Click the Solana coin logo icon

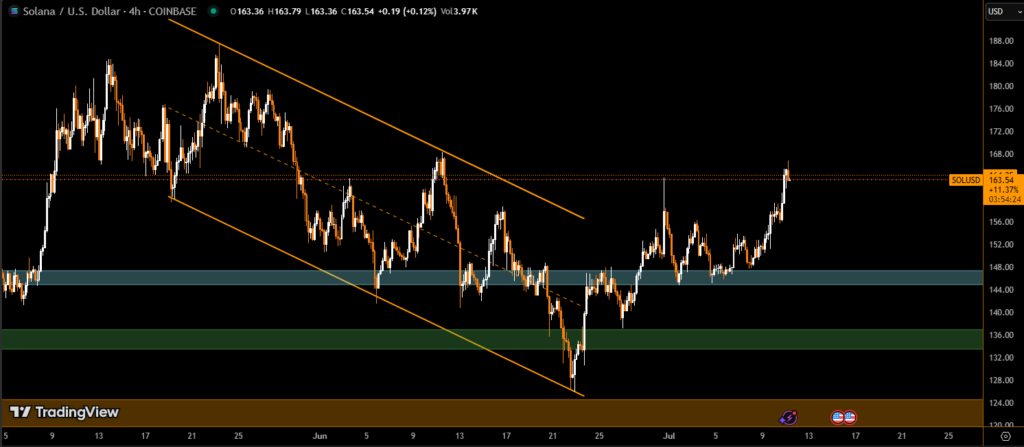10,11
